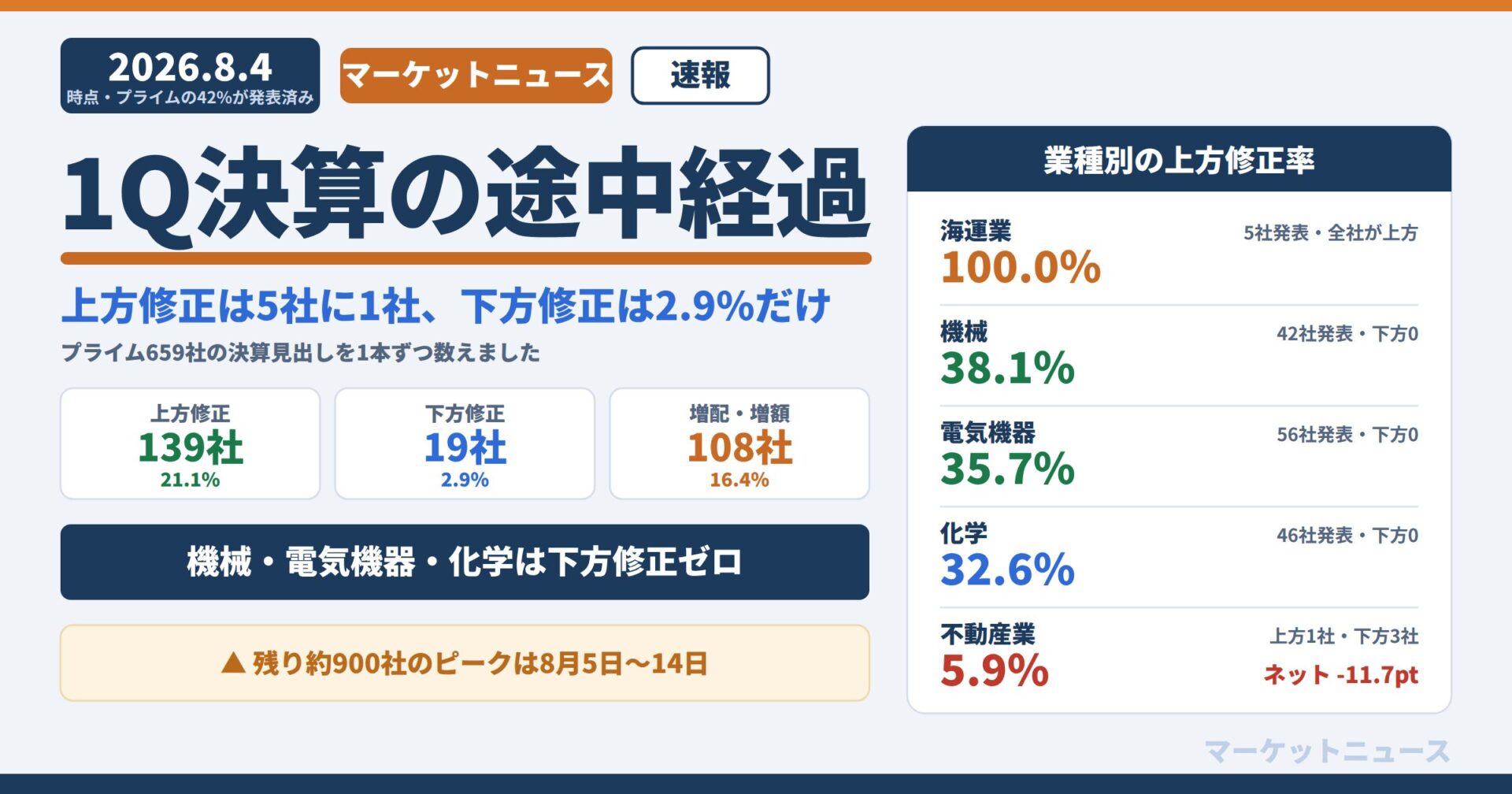Click the warning triangle icon before 残り約900社

point(233,663)
